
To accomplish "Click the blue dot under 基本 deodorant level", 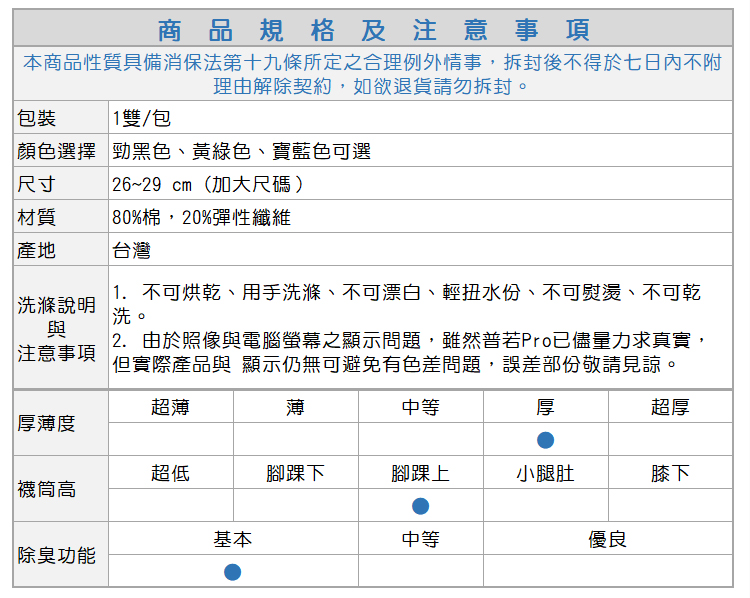I will click(x=232, y=572).
